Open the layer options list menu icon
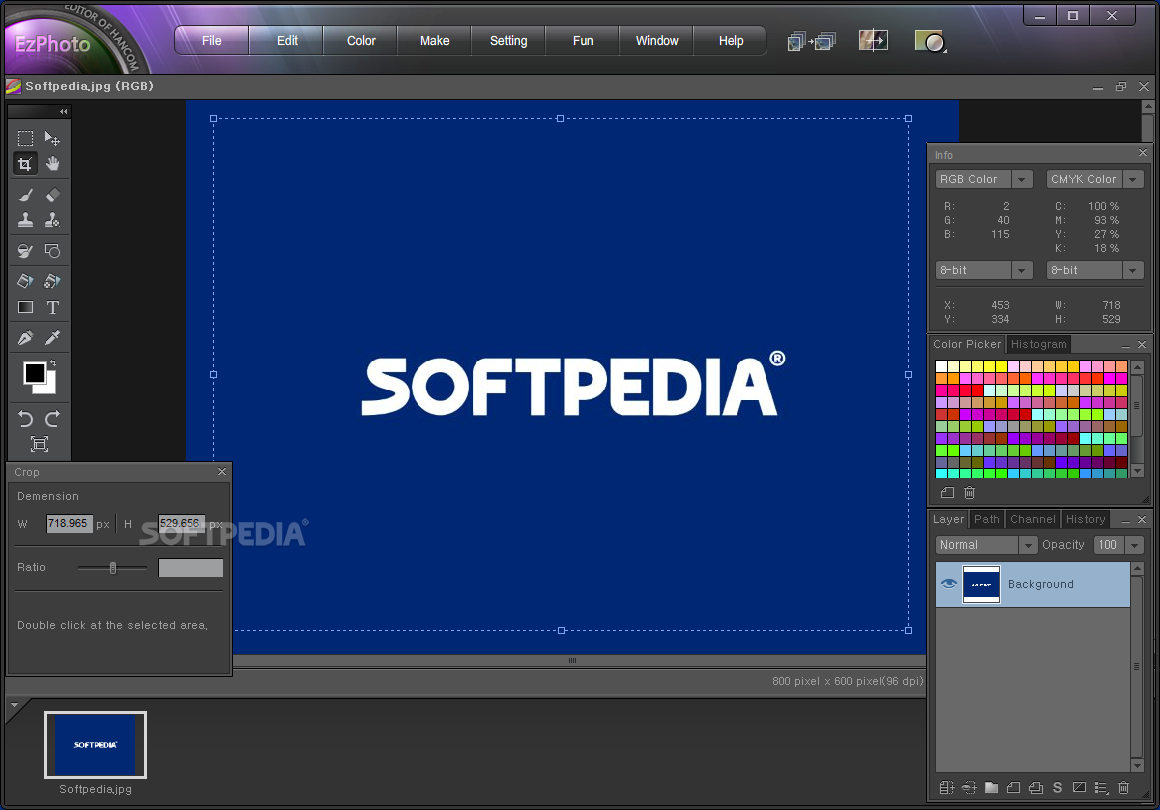The height and width of the screenshot is (810, 1160). click(1102, 788)
